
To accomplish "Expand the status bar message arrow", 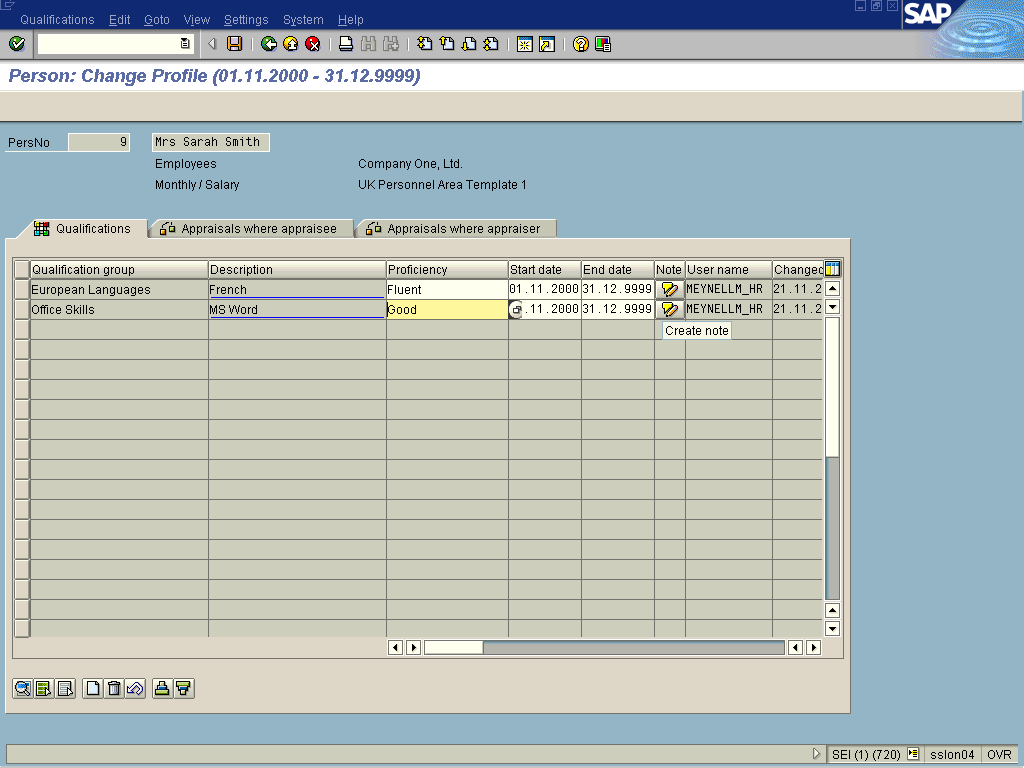I will 816,754.
